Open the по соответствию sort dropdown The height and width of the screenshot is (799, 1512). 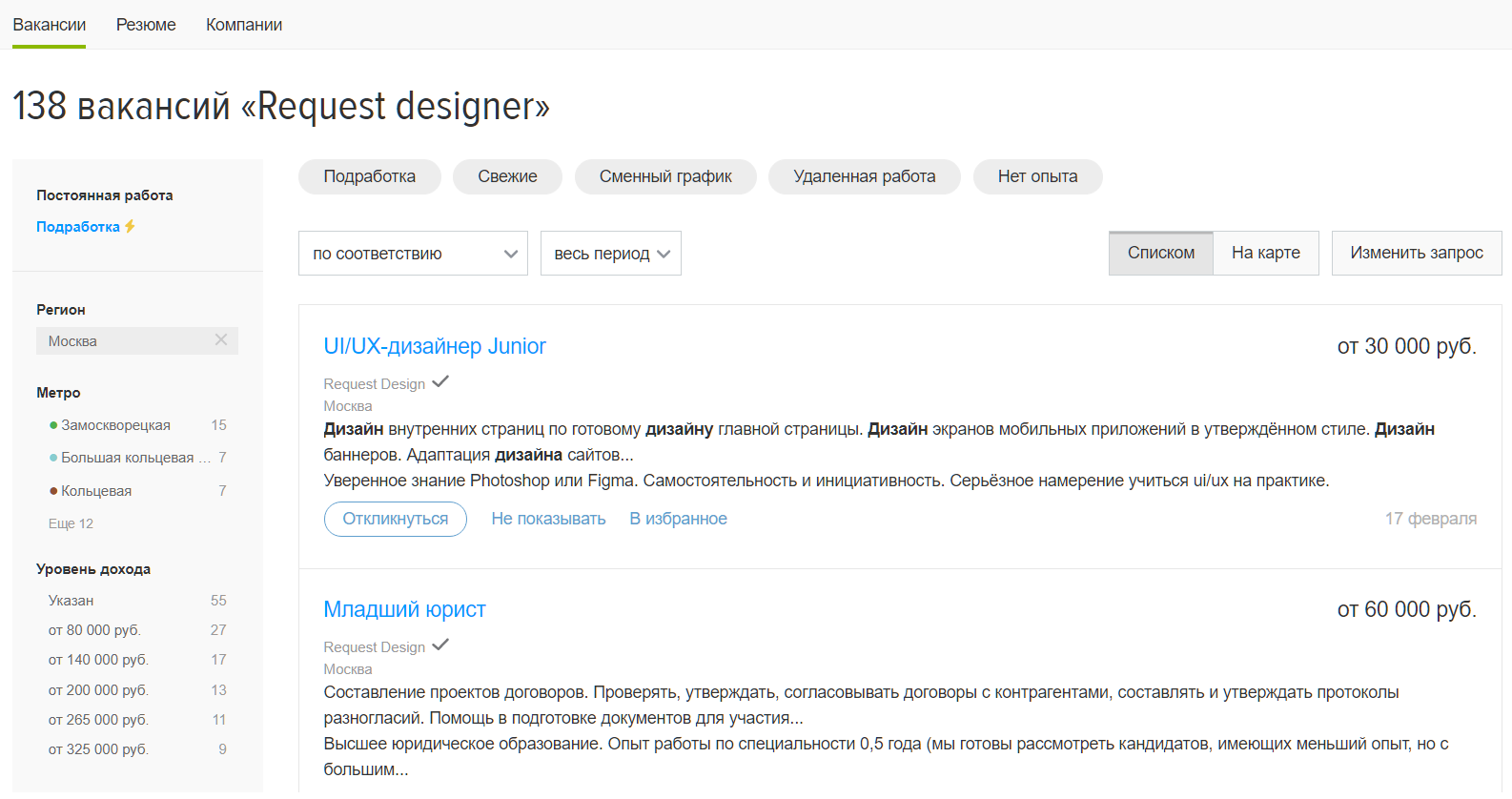tap(413, 254)
